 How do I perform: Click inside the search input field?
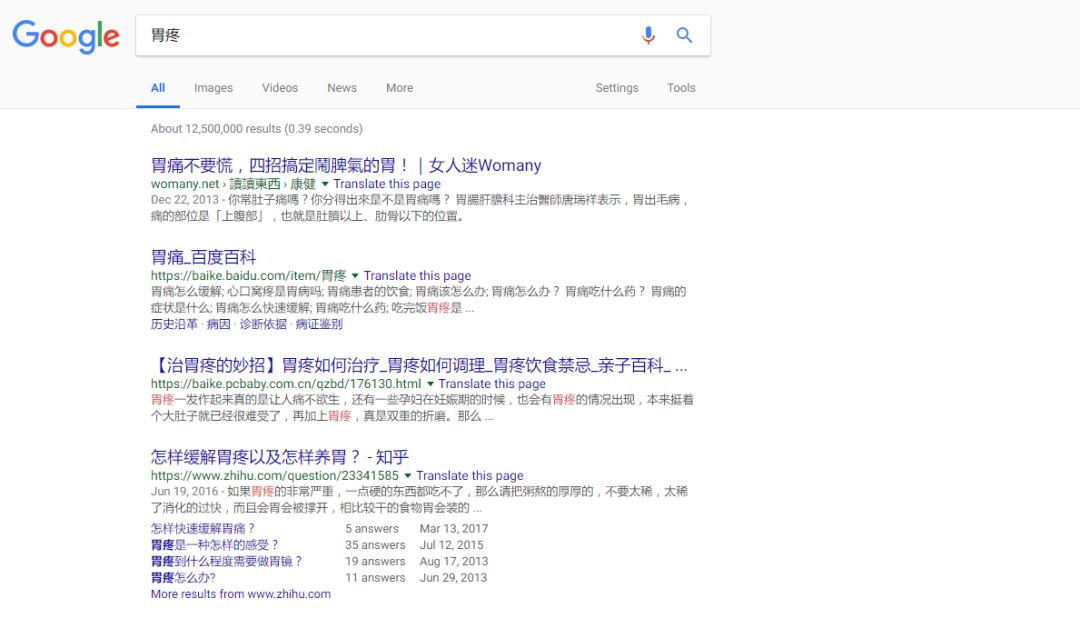tap(400, 35)
